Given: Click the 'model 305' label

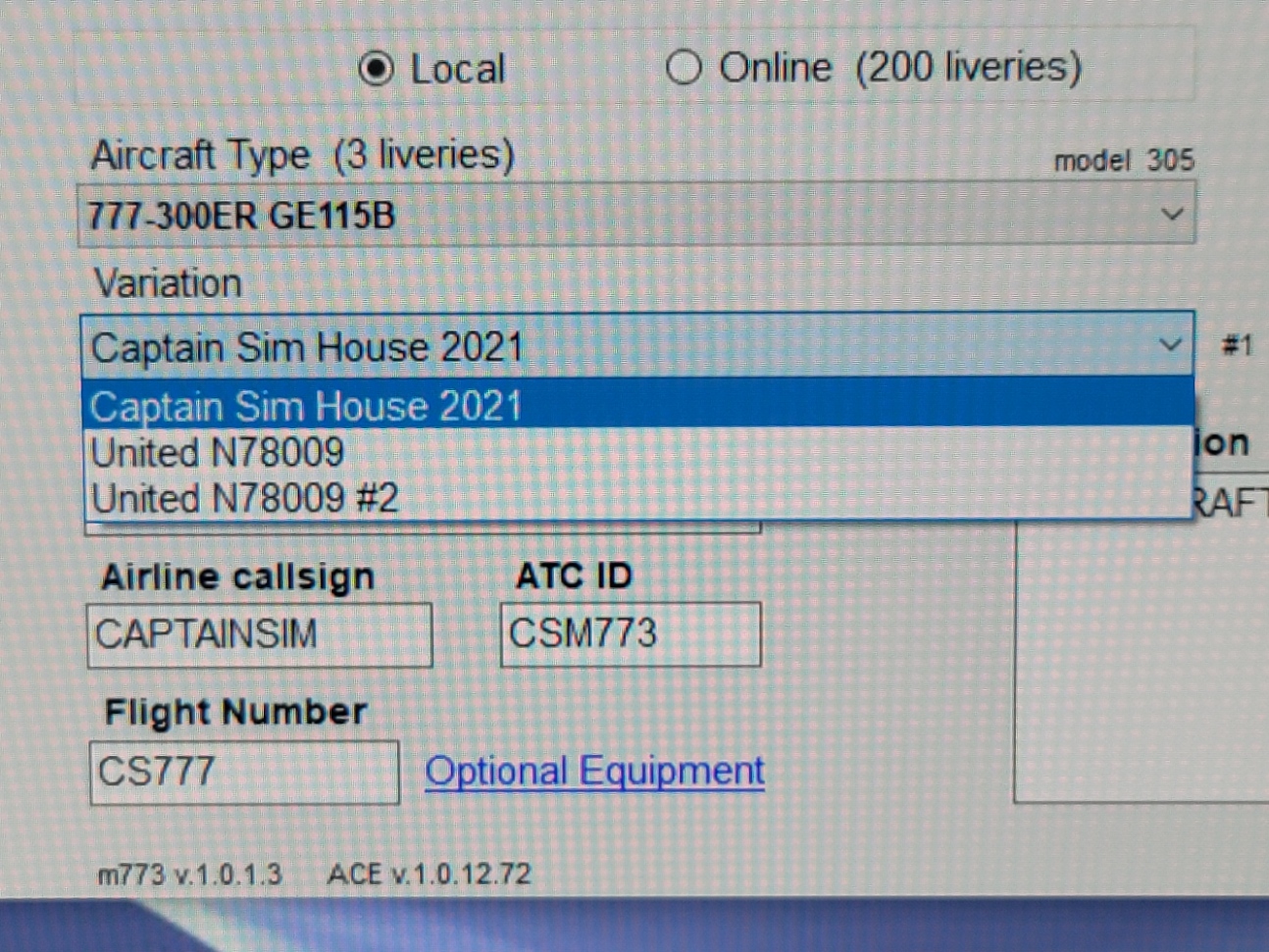Looking at the screenshot, I should 1123,160.
